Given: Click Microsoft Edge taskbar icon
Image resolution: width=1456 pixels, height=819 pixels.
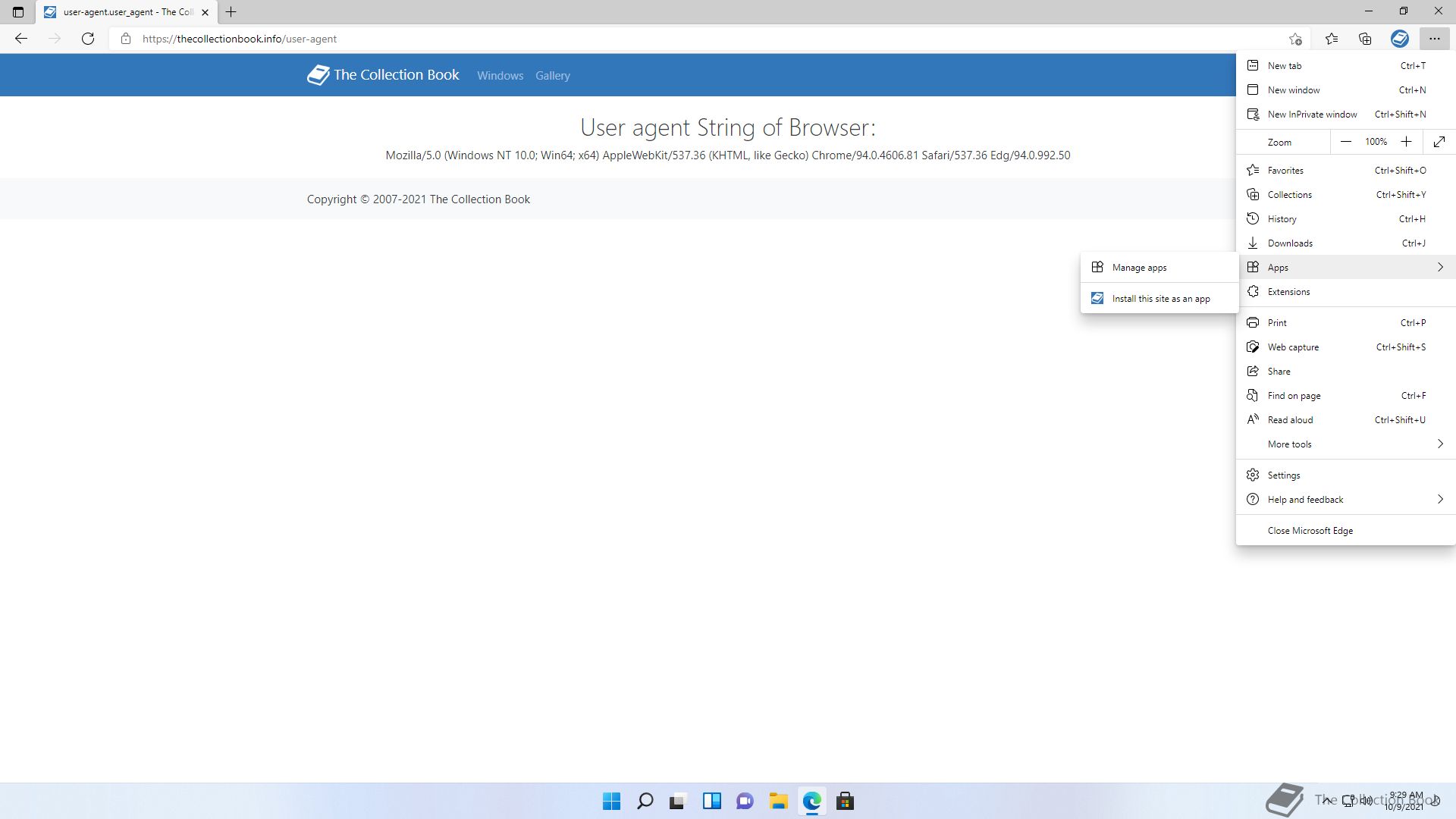Looking at the screenshot, I should pyautogui.click(x=811, y=802).
